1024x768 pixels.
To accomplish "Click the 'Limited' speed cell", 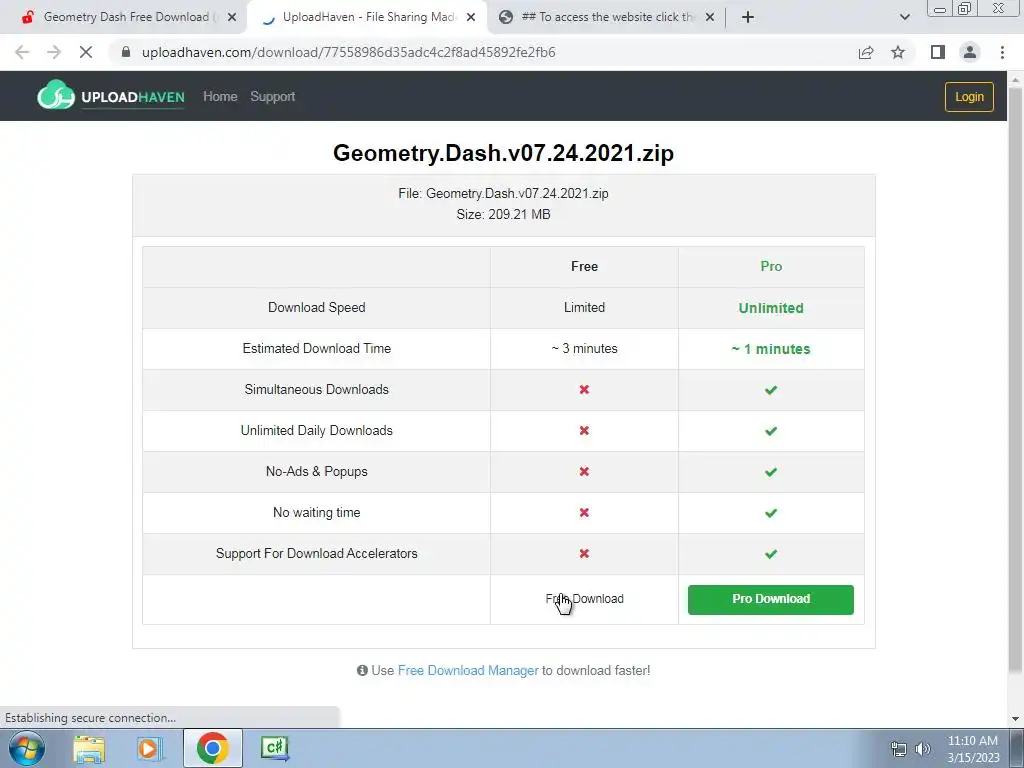I will (584, 308).
